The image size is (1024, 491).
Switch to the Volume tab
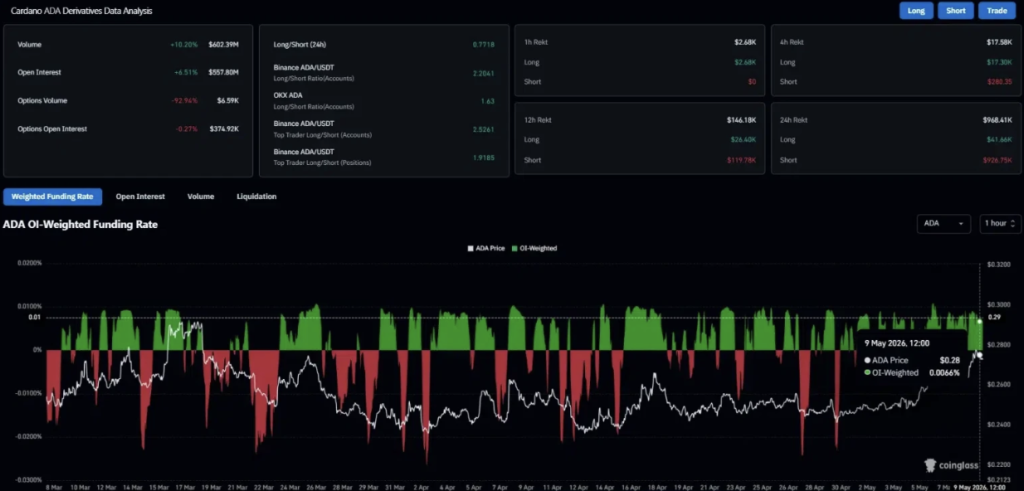[x=200, y=196]
